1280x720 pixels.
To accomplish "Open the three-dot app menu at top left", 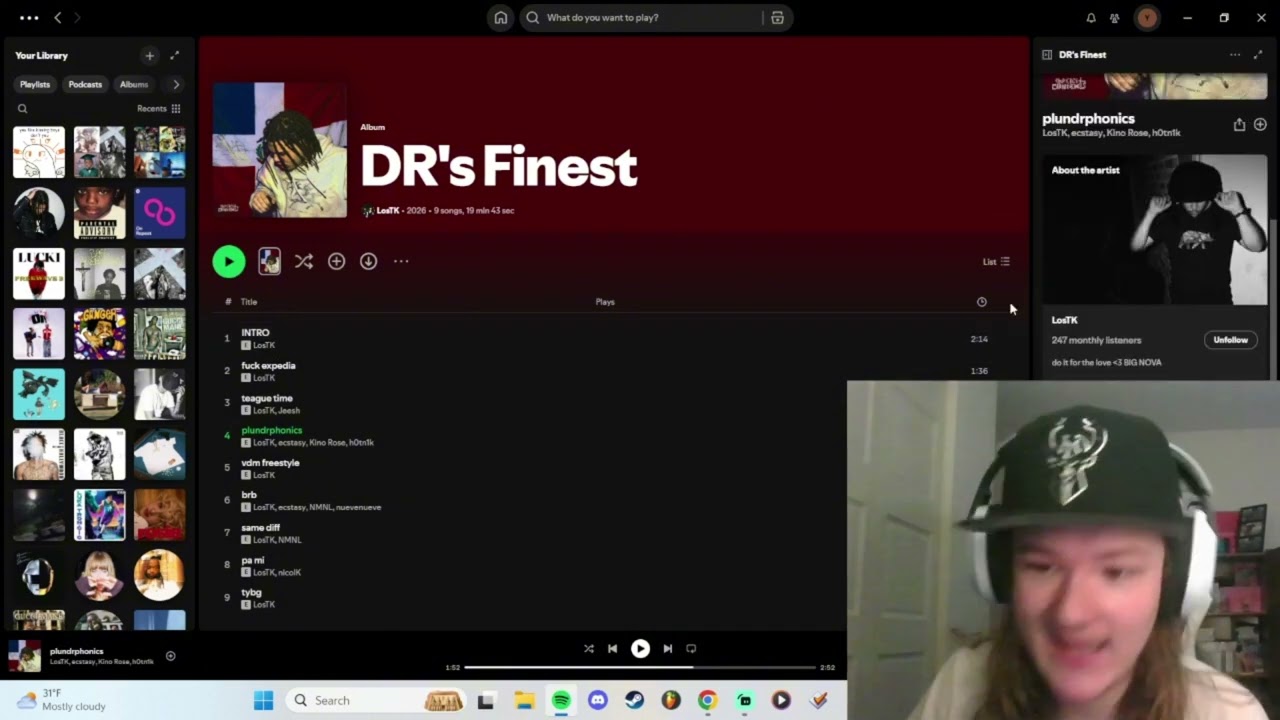I will [x=29, y=17].
